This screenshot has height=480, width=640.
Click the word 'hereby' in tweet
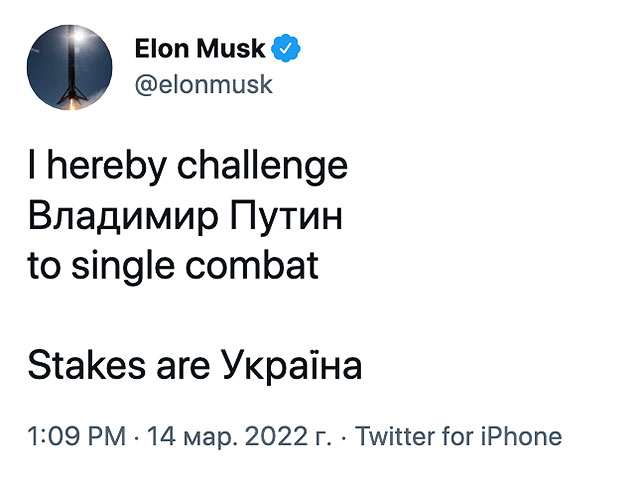click(x=107, y=167)
